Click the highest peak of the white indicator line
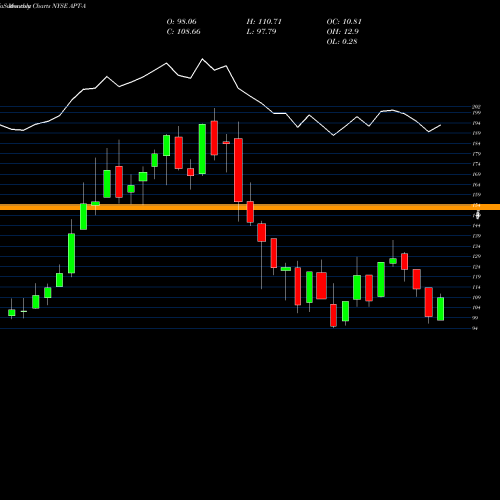This screenshot has height=500, width=500. coord(202,59)
